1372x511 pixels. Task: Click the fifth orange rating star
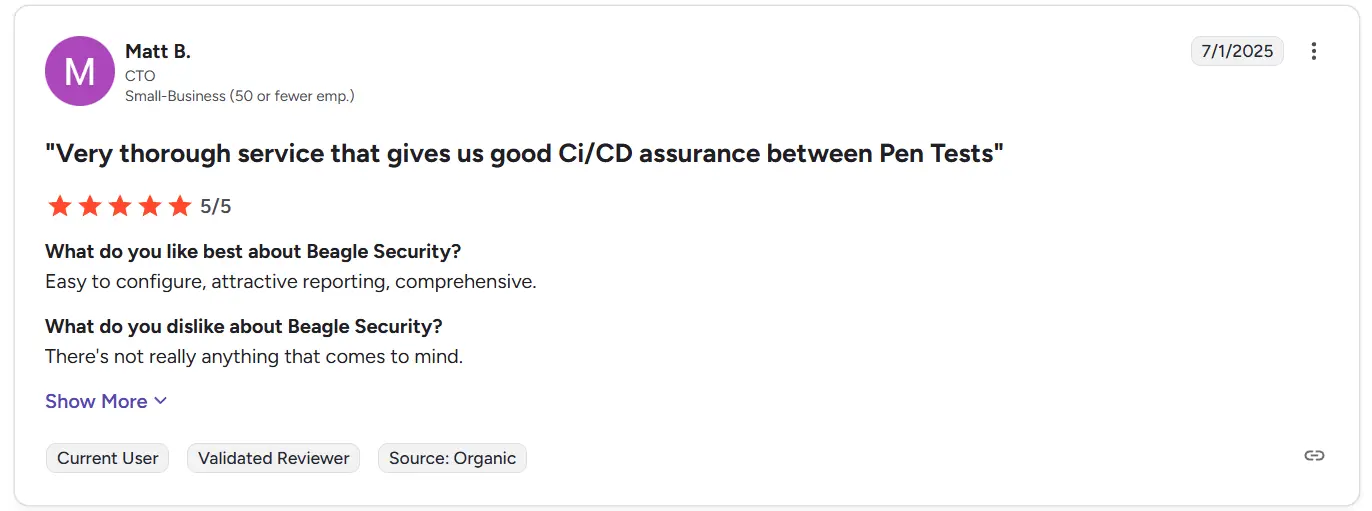coord(180,206)
